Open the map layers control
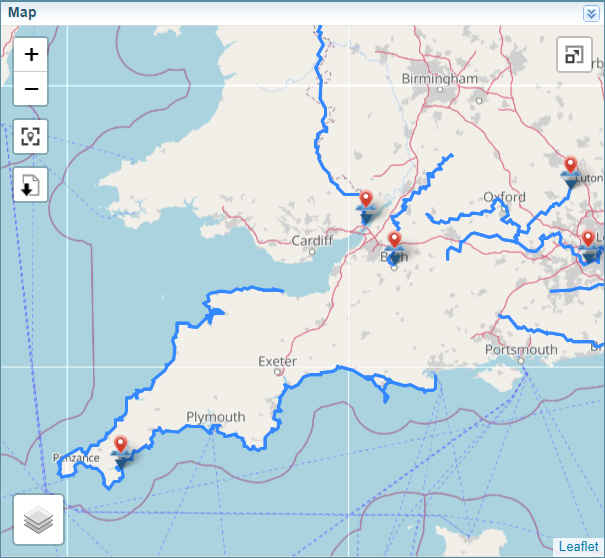 [38, 520]
